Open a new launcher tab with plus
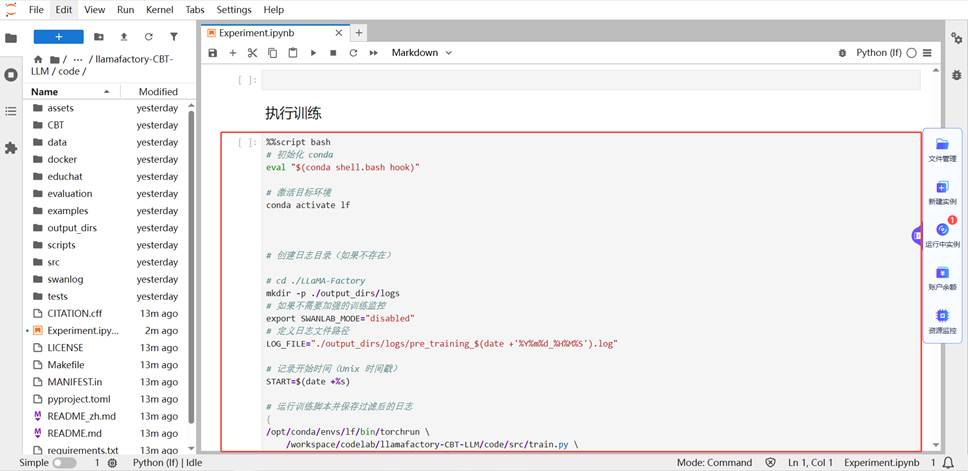The image size is (968, 471). [359, 33]
